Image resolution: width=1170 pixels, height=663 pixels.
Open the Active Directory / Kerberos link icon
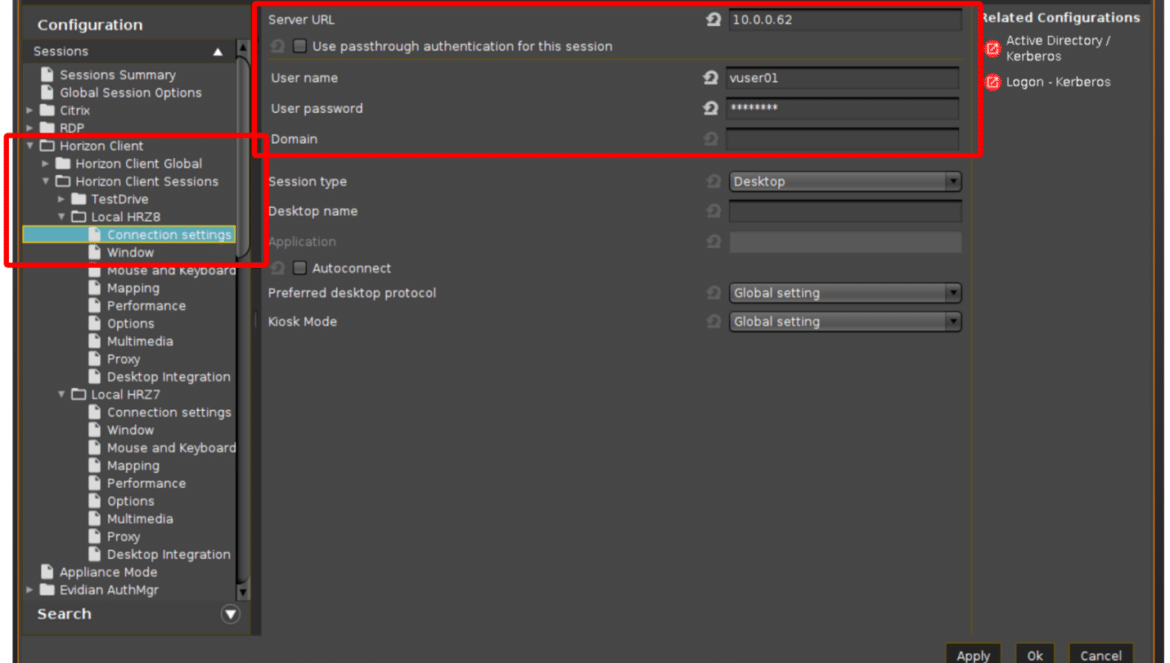point(992,48)
